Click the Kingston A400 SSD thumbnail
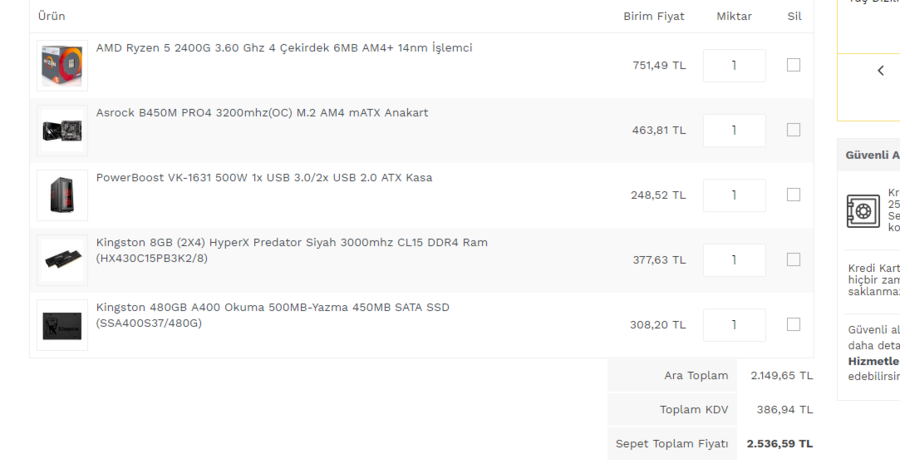The height and width of the screenshot is (469, 900). [62, 325]
